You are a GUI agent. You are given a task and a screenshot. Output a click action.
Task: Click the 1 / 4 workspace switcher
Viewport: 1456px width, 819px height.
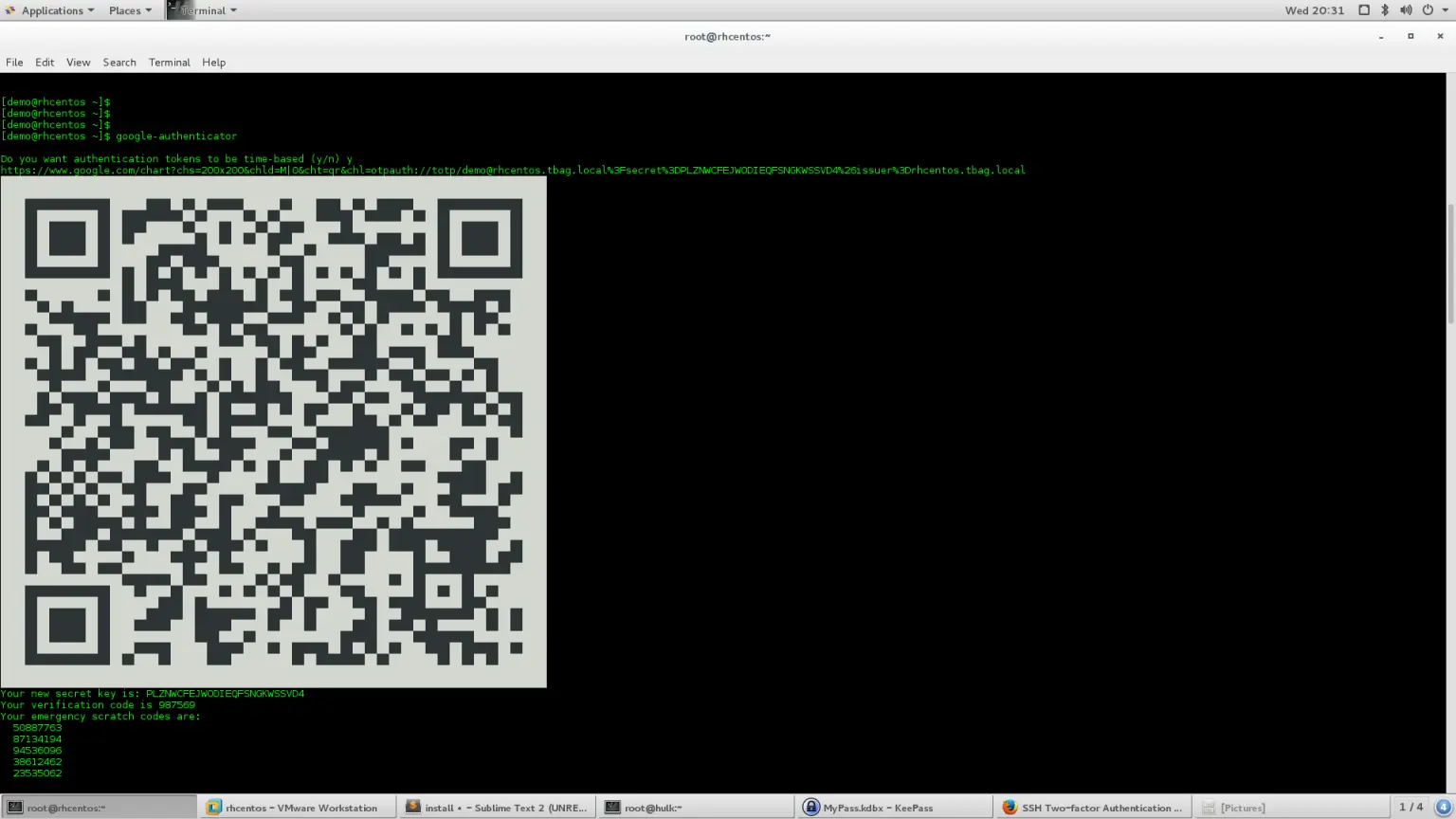(x=1410, y=808)
